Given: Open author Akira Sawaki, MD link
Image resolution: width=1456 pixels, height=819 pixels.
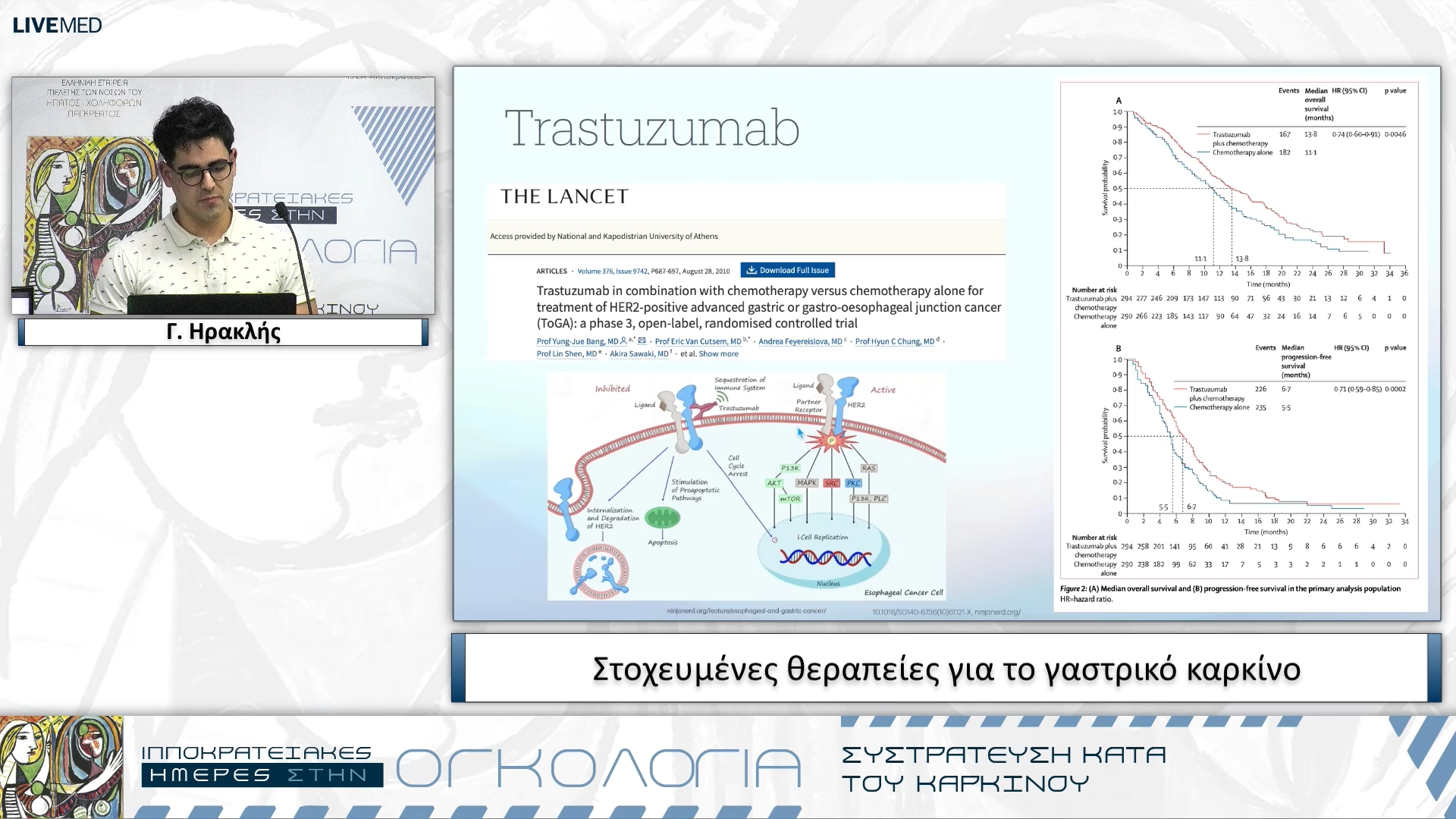Looking at the screenshot, I should [x=639, y=353].
